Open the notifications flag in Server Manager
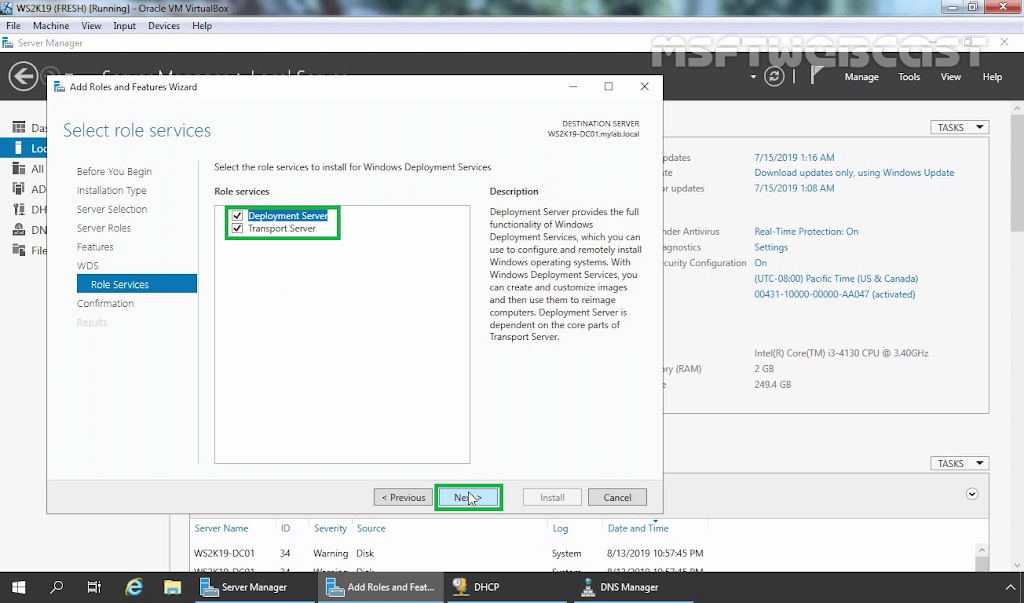 click(x=816, y=76)
